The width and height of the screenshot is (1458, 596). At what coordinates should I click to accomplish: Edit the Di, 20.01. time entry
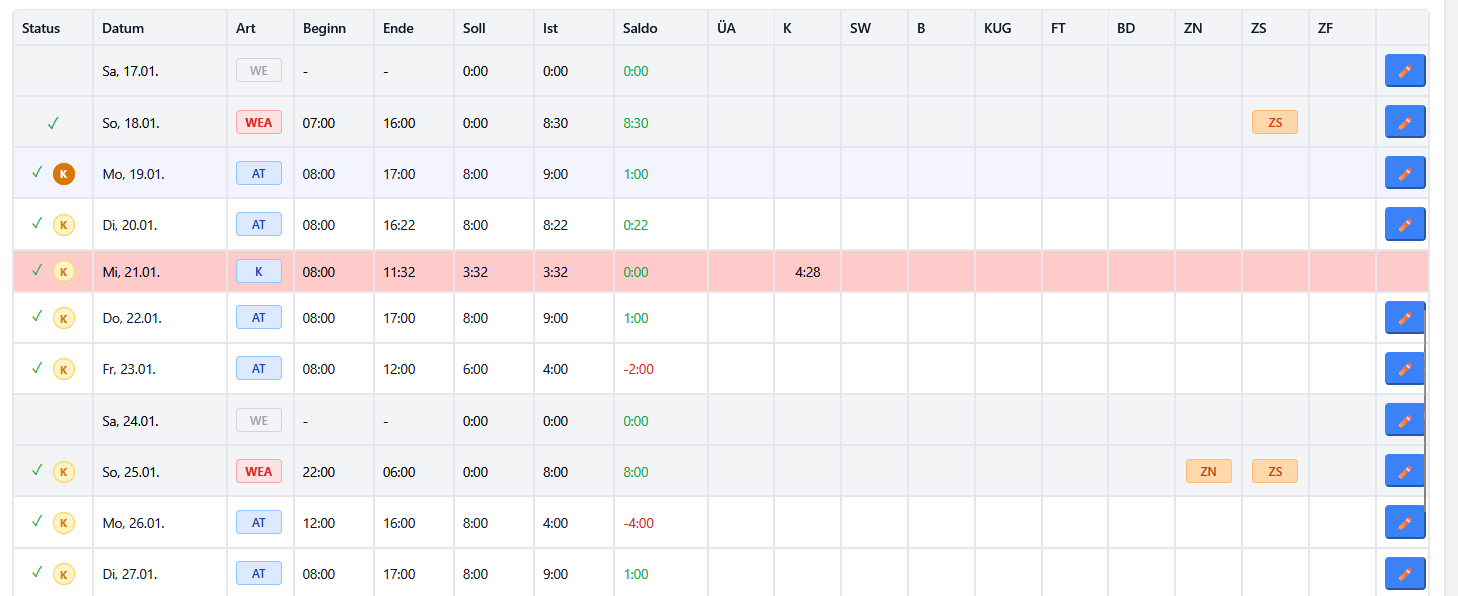pyautogui.click(x=1405, y=224)
